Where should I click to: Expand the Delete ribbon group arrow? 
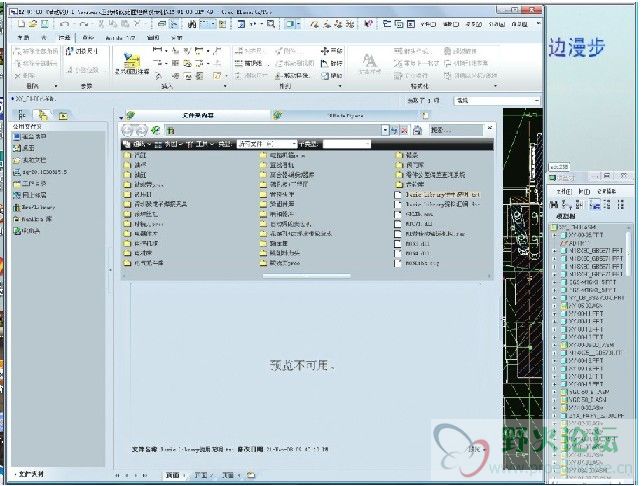(56, 86)
